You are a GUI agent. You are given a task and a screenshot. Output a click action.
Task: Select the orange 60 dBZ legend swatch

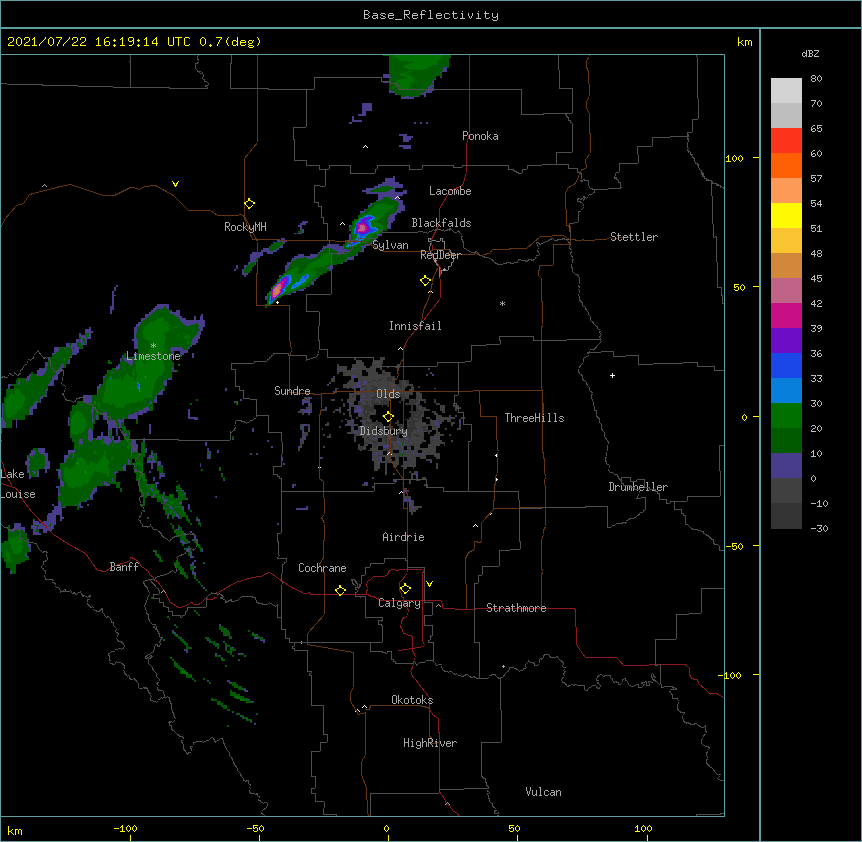pyautogui.click(x=786, y=165)
